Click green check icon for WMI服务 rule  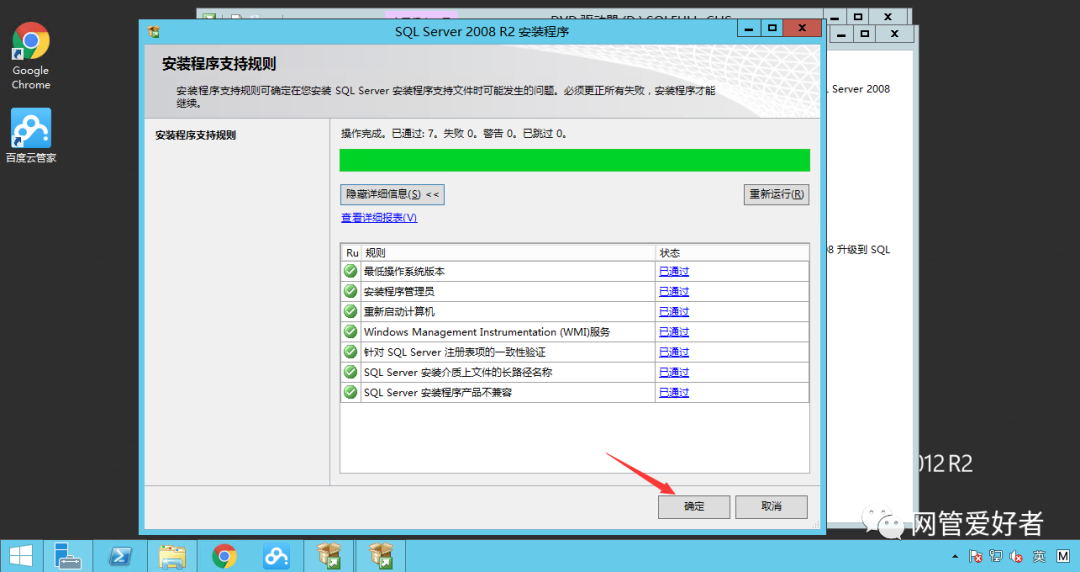click(351, 331)
